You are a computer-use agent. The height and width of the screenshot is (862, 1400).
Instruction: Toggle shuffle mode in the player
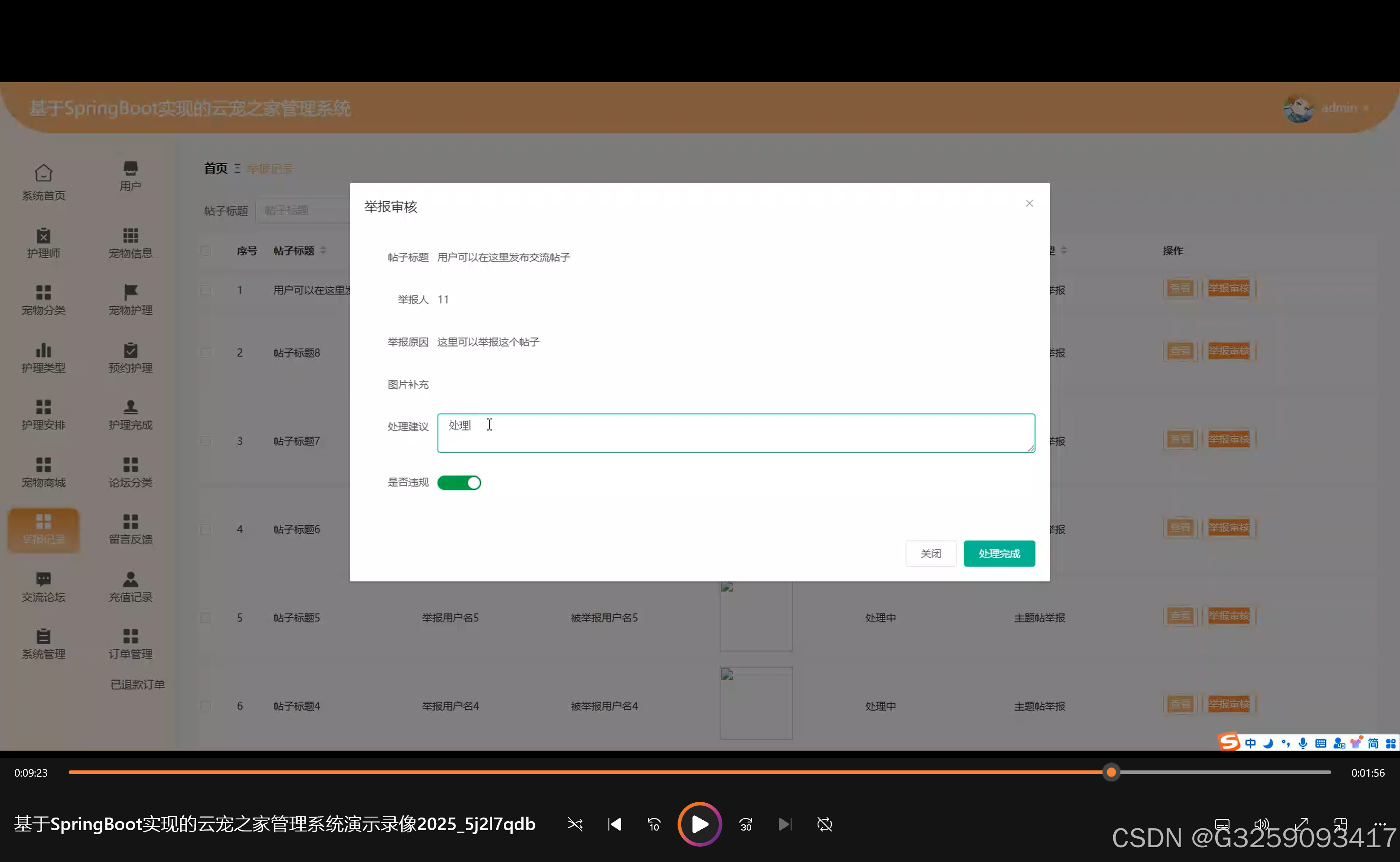tap(575, 824)
